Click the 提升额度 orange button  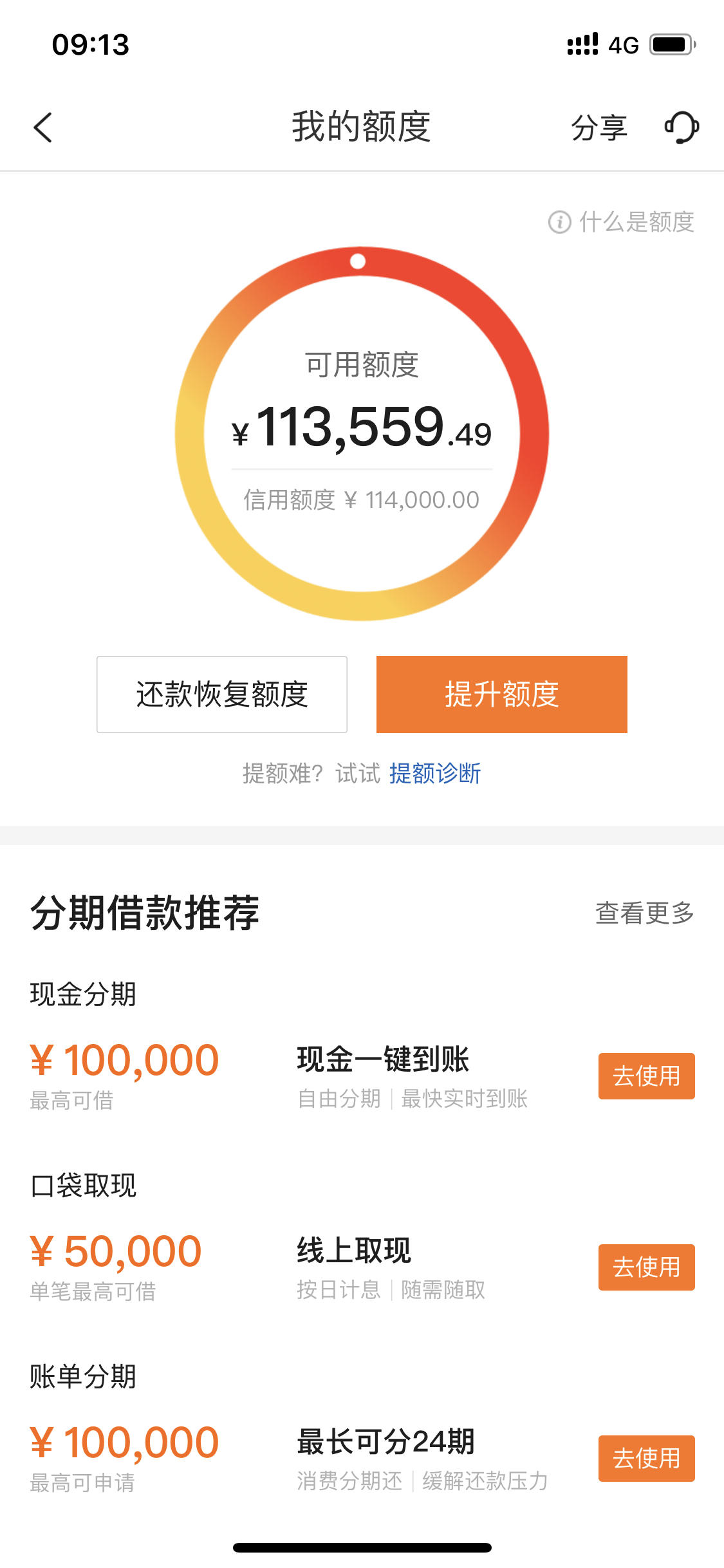[x=502, y=695]
